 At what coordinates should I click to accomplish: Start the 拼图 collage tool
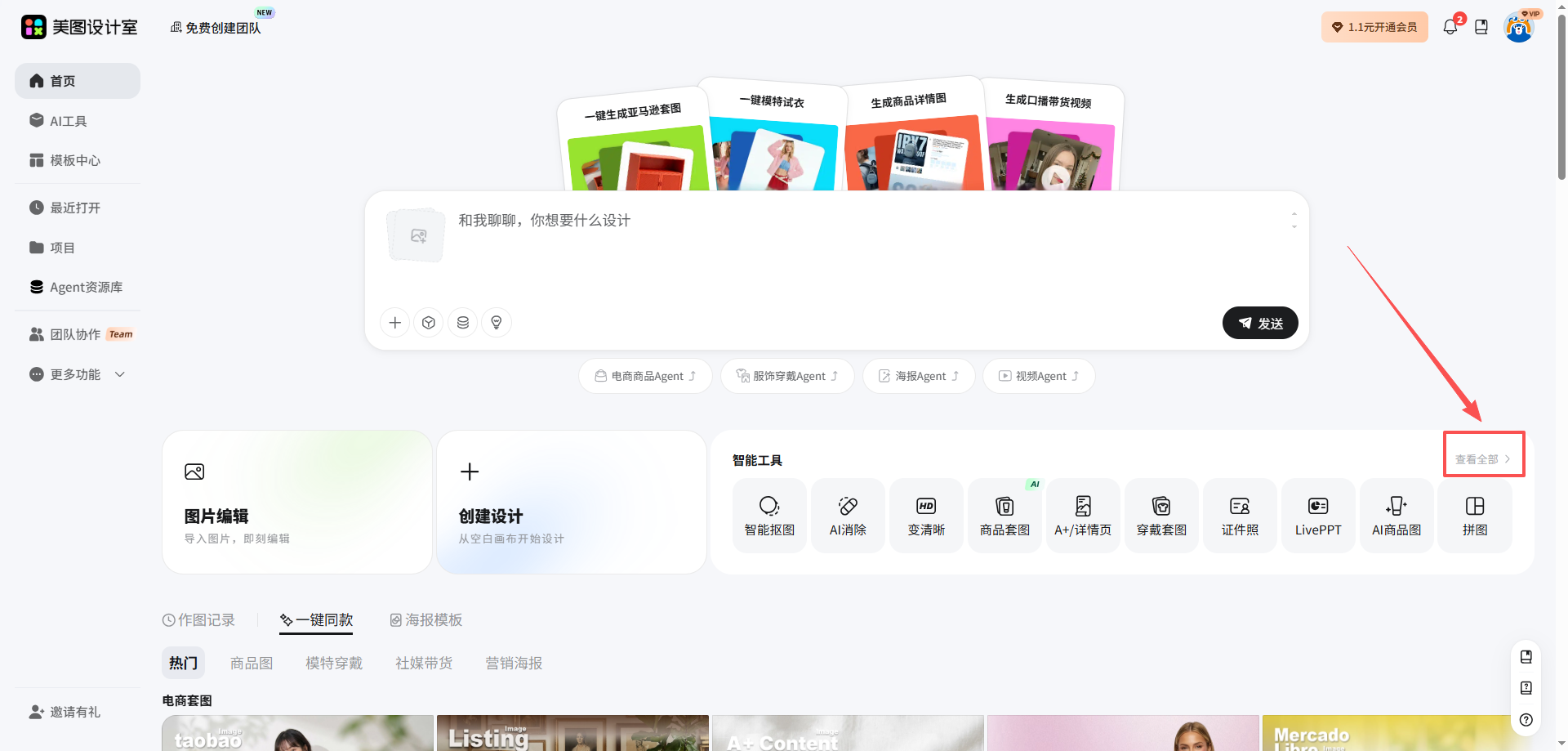[1474, 515]
